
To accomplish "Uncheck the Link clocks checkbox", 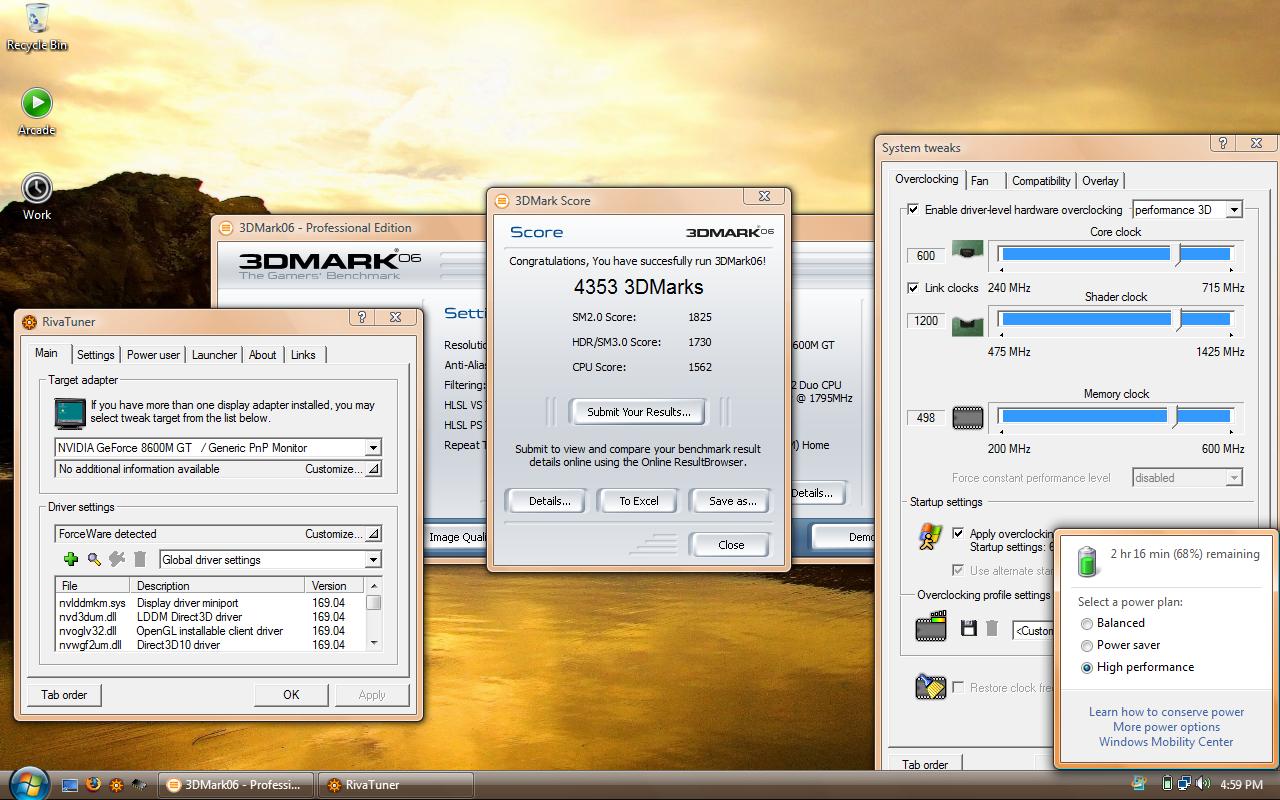I will [x=913, y=288].
